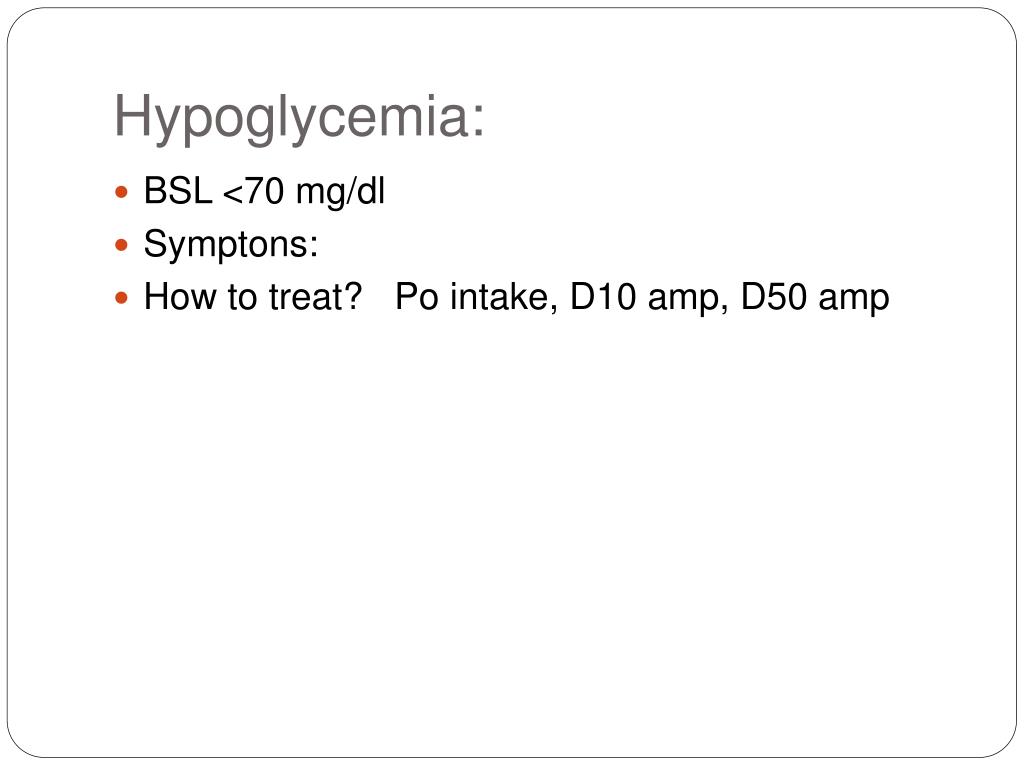The height and width of the screenshot is (768, 1024).
Task: Click the word BSL
Action: 178,191
